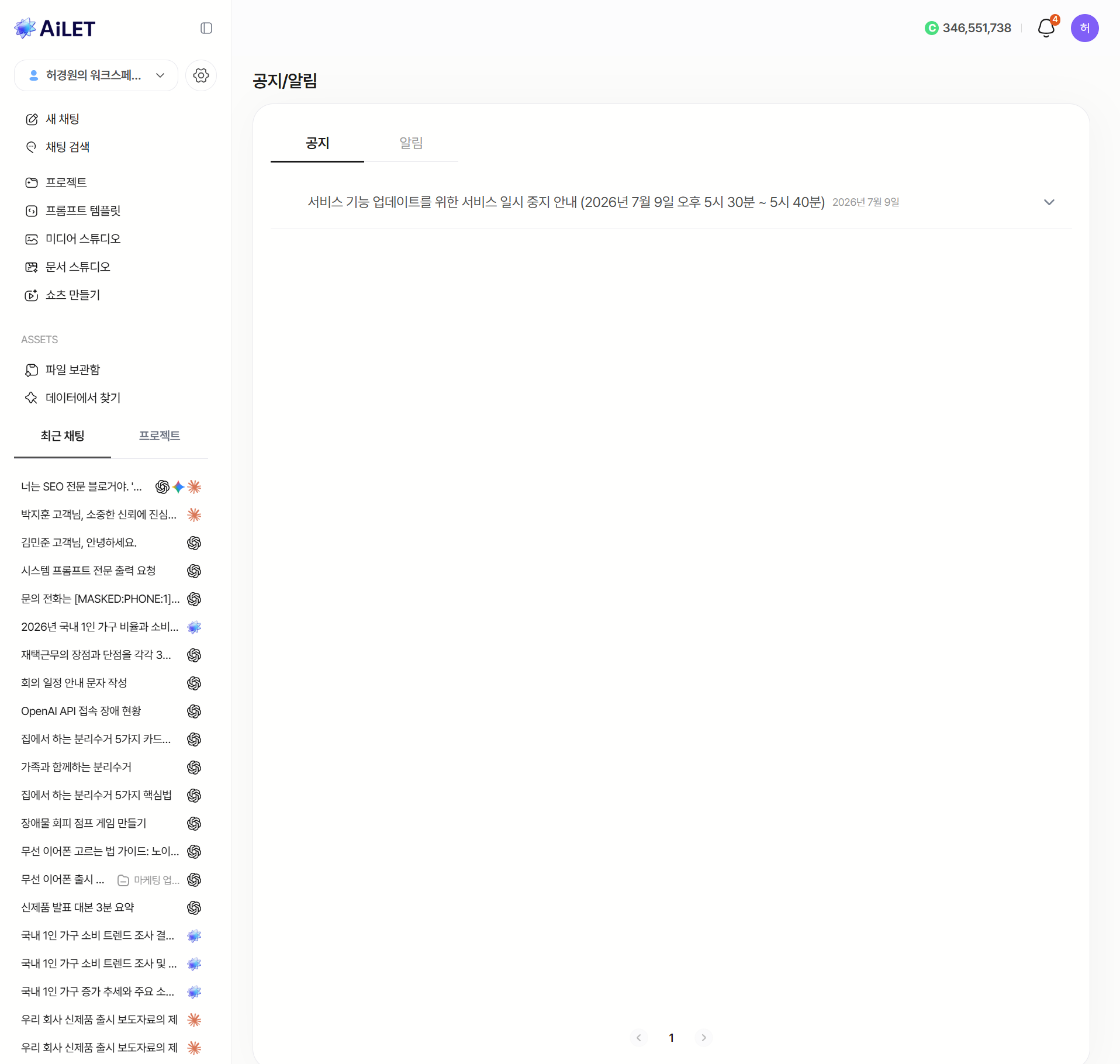Open the 허경원의 워크스페이스 dropdown
The image size is (1120, 1064).
point(96,75)
